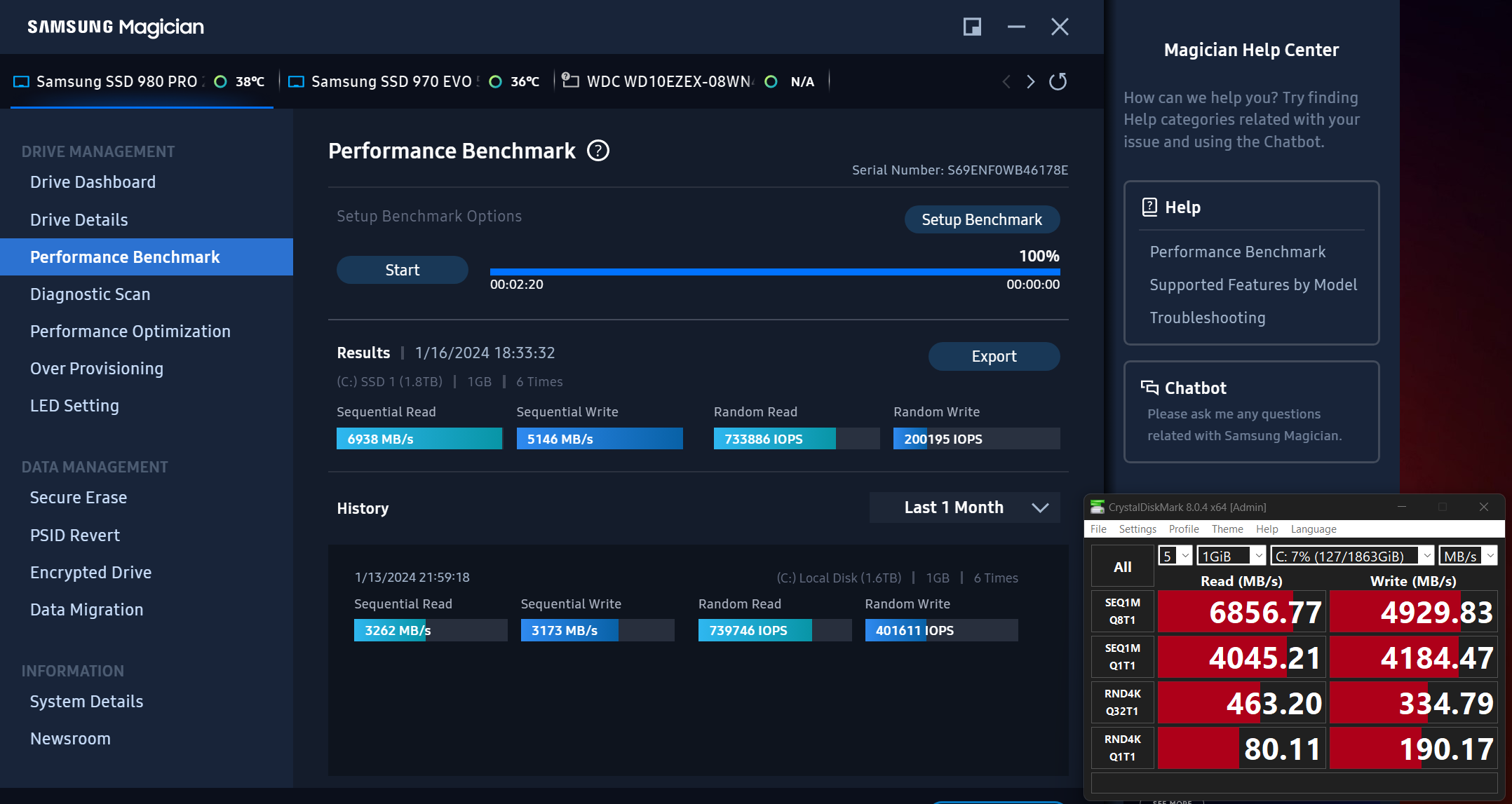Select the Samsung SSD 970 EVO drive tab
This screenshot has width=1512, height=804.
(417, 82)
